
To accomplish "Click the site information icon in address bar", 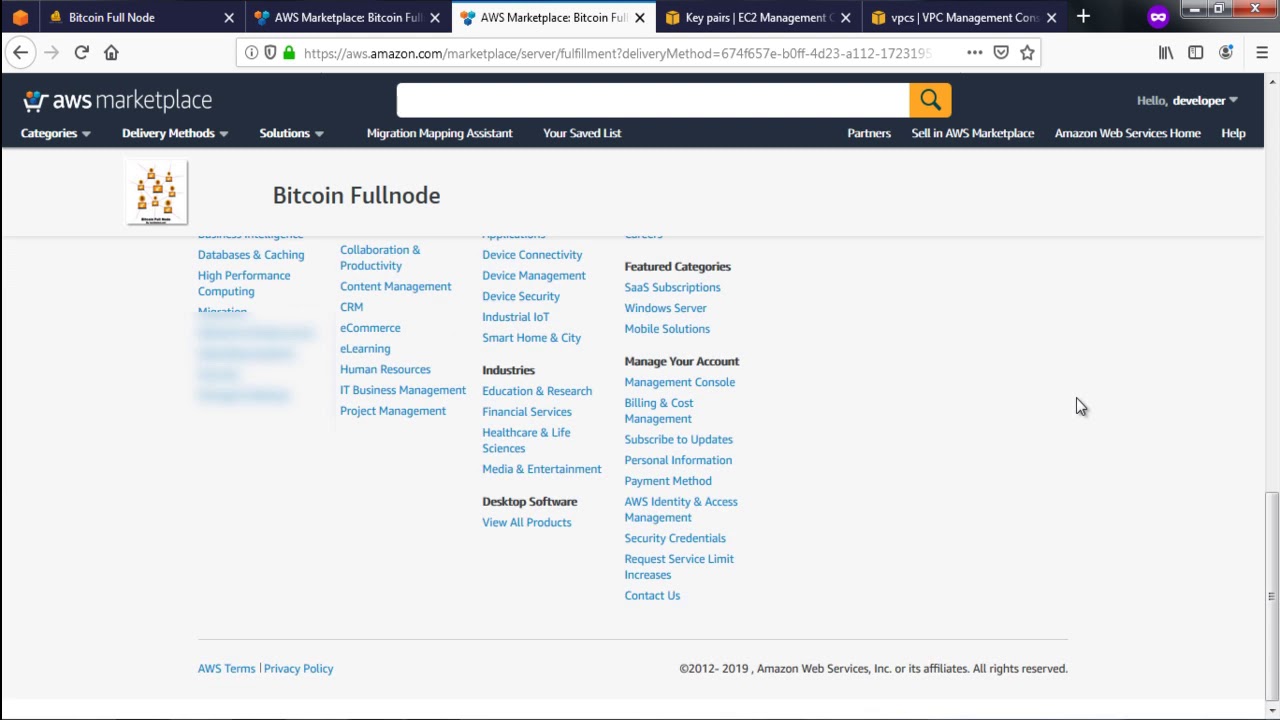I will click(x=251, y=53).
